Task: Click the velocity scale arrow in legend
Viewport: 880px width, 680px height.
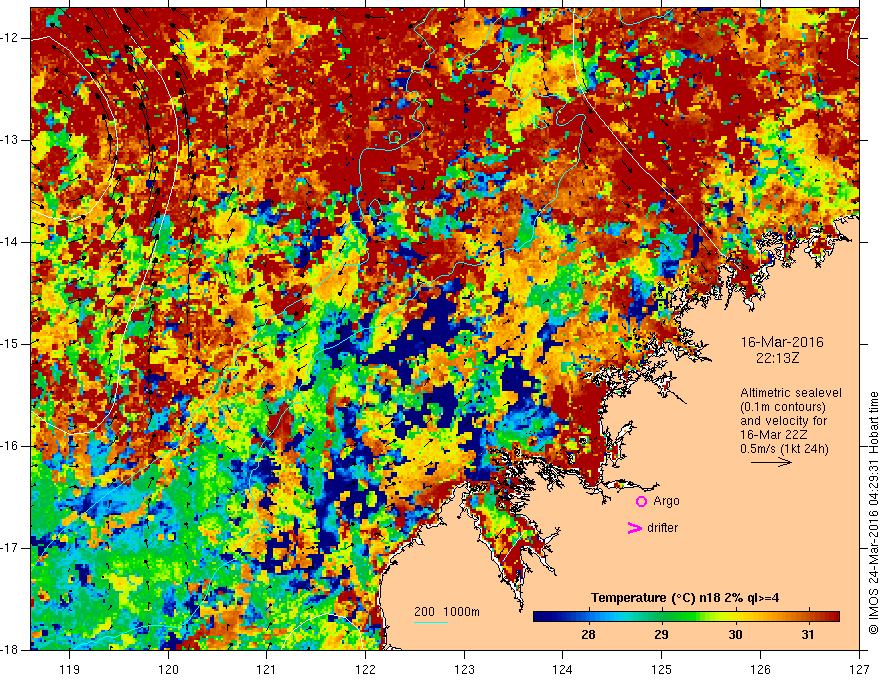Action: point(772,463)
